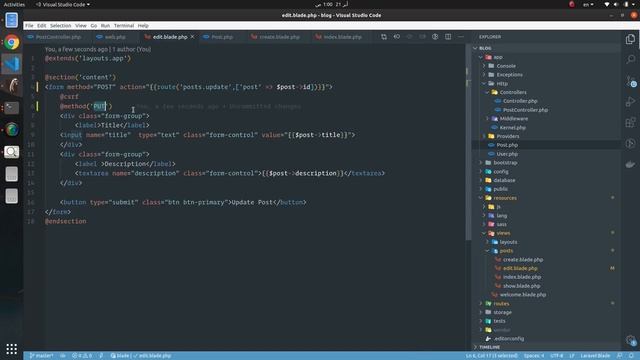Click Laravel Blade language mode
The width and height of the screenshot is (640, 360).
point(595,356)
